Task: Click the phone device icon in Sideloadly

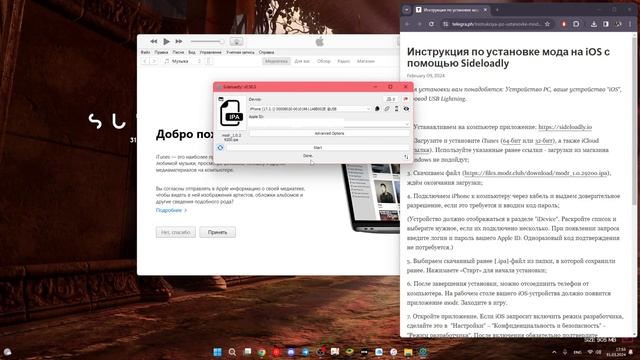Action: coord(396,109)
